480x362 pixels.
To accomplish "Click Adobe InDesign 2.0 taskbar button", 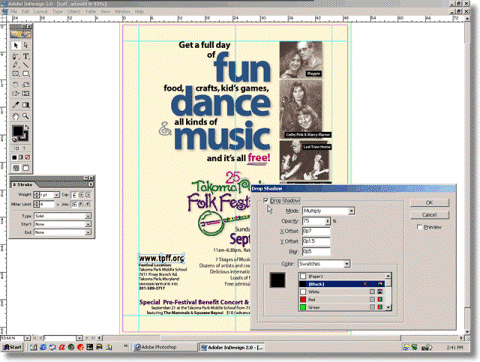I will (x=232, y=347).
